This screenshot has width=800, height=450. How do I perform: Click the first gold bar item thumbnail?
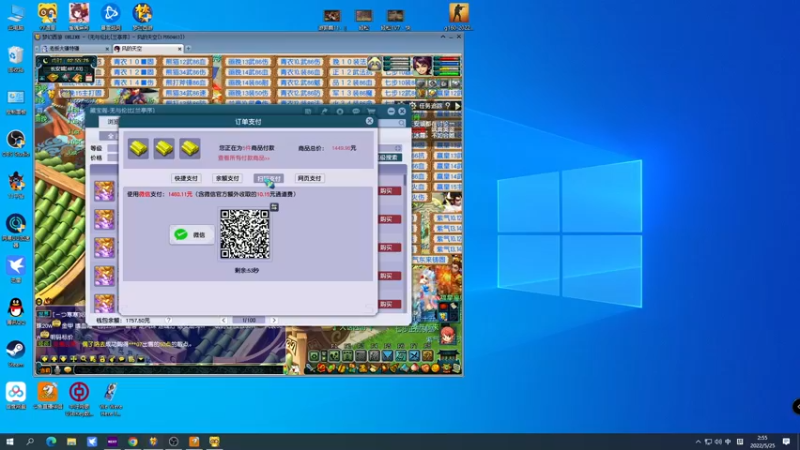click(138, 148)
